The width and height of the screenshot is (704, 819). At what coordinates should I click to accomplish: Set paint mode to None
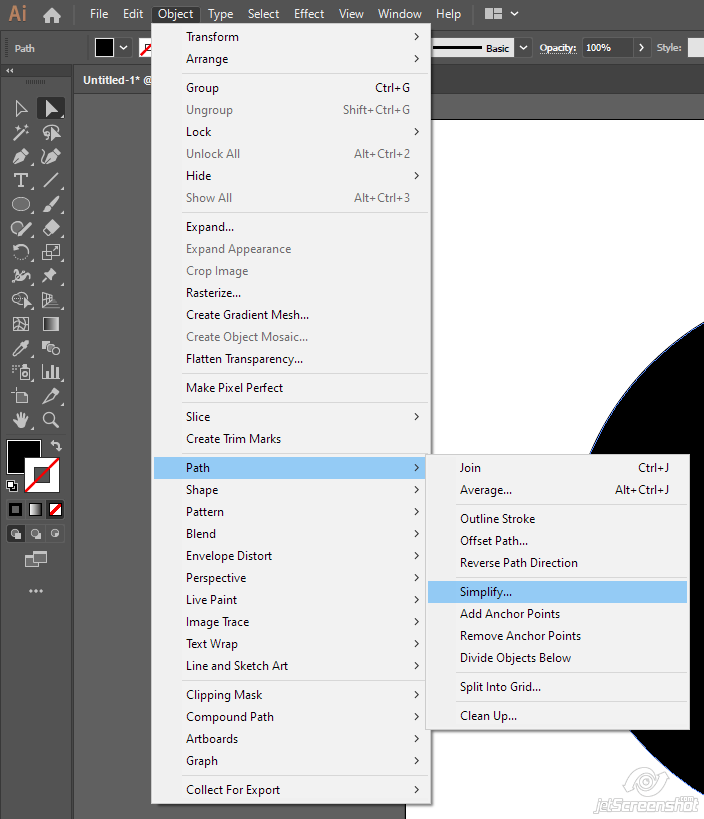point(55,509)
